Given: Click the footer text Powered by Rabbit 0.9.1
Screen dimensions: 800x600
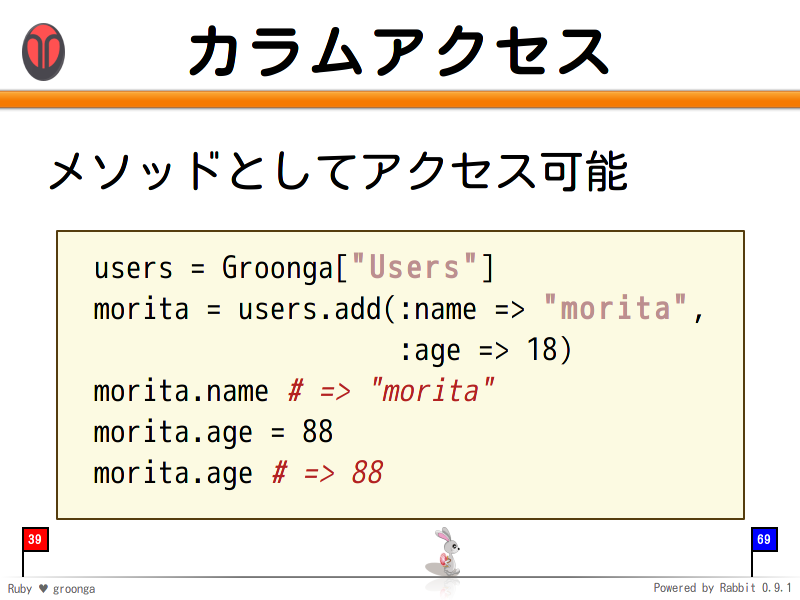Looking at the screenshot, I should [722, 588].
